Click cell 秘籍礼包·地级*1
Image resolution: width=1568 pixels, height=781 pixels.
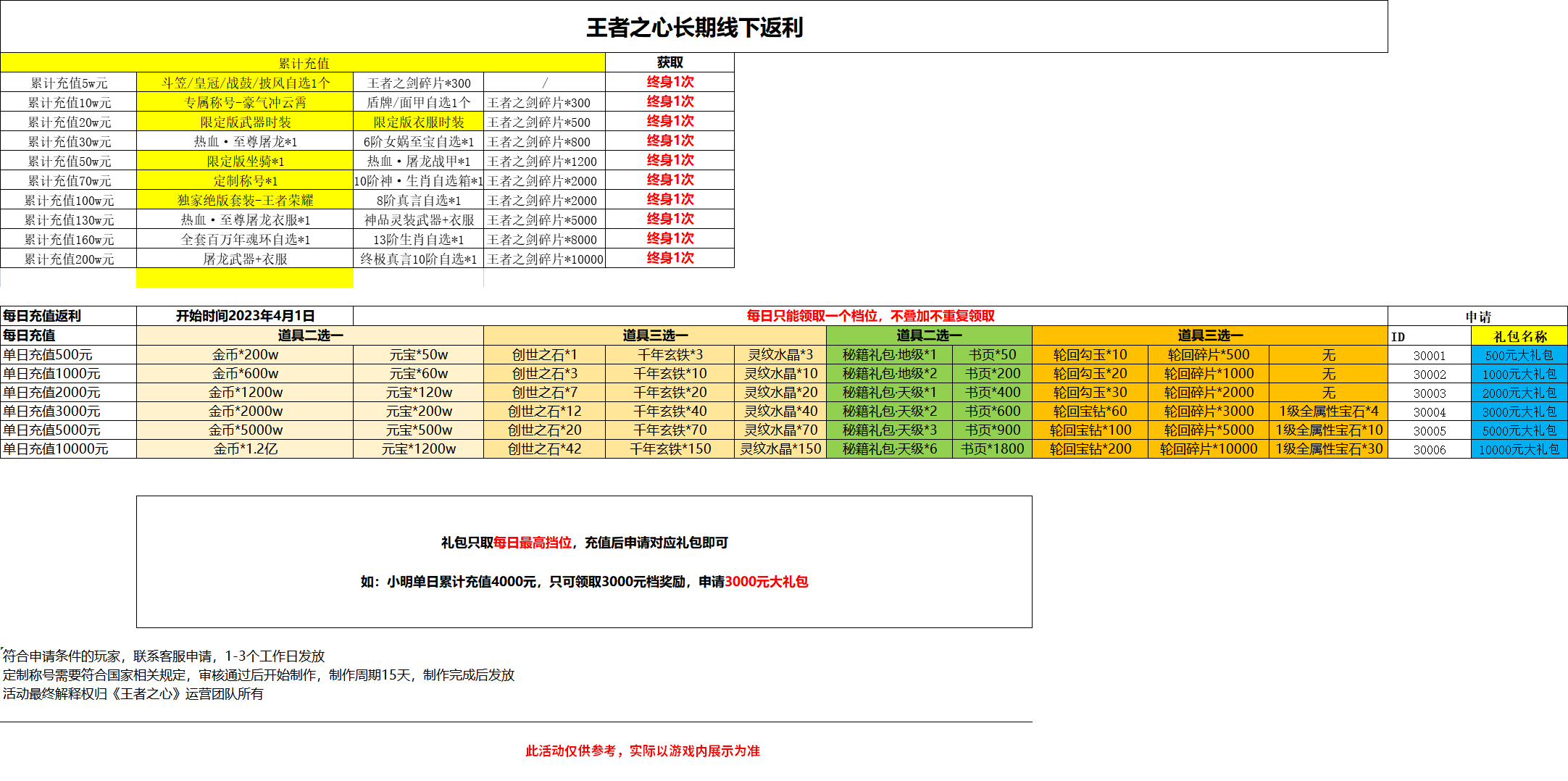[890, 355]
